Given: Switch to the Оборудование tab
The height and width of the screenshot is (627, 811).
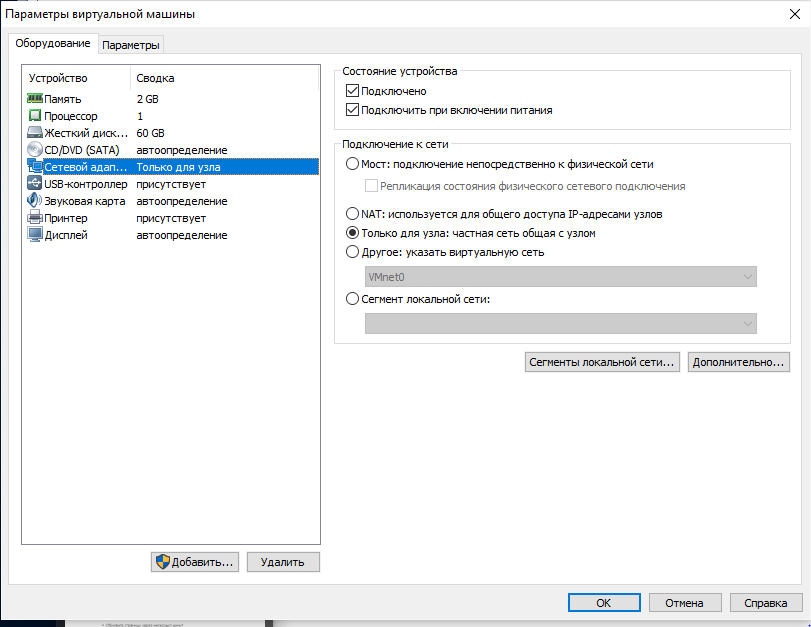Looking at the screenshot, I should point(53,43).
